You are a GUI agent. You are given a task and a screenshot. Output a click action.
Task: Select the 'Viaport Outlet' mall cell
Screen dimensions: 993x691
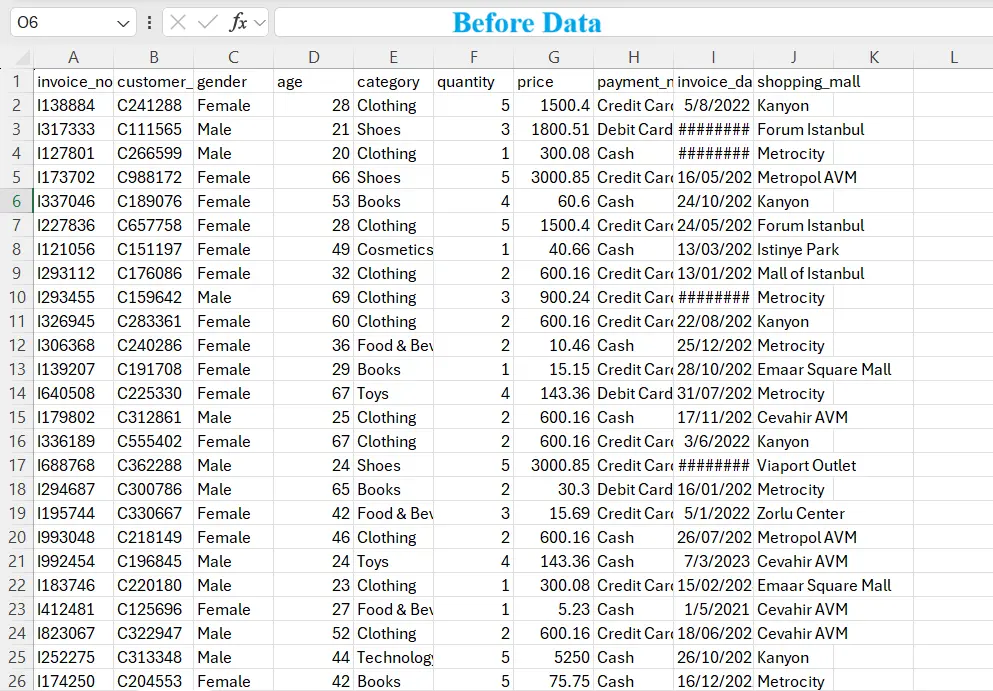pyautogui.click(x=794, y=466)
